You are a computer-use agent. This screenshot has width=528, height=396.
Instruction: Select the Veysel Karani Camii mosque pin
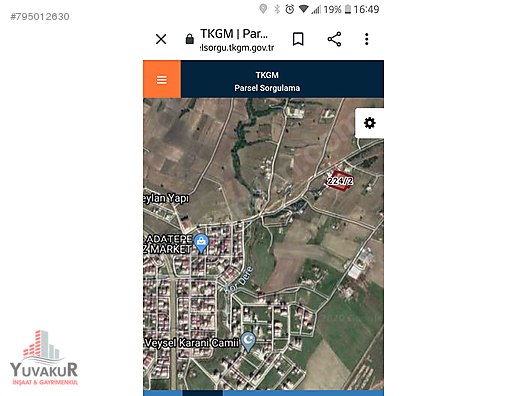pos(248,341)
